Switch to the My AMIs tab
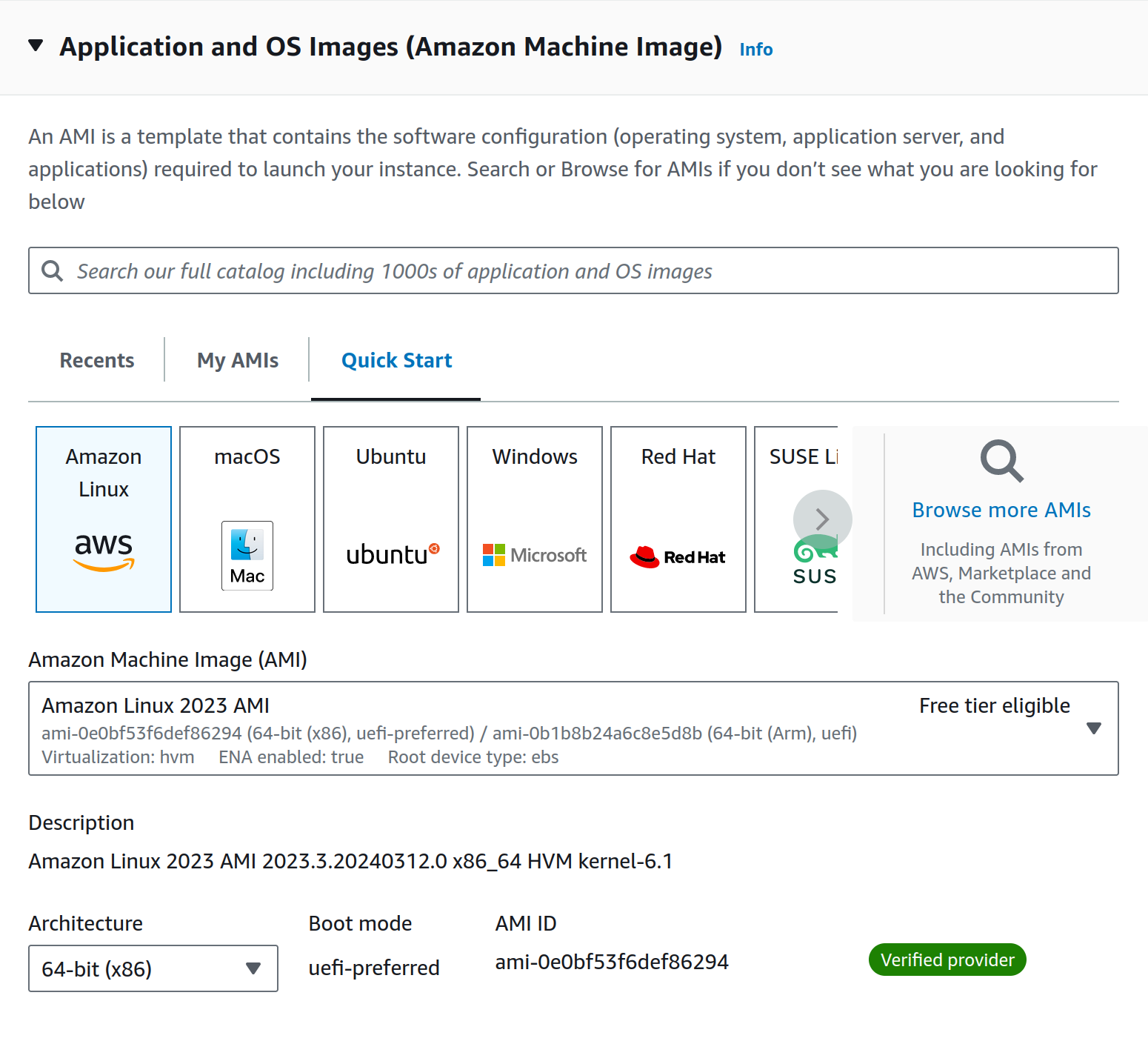 pos(238,361)
